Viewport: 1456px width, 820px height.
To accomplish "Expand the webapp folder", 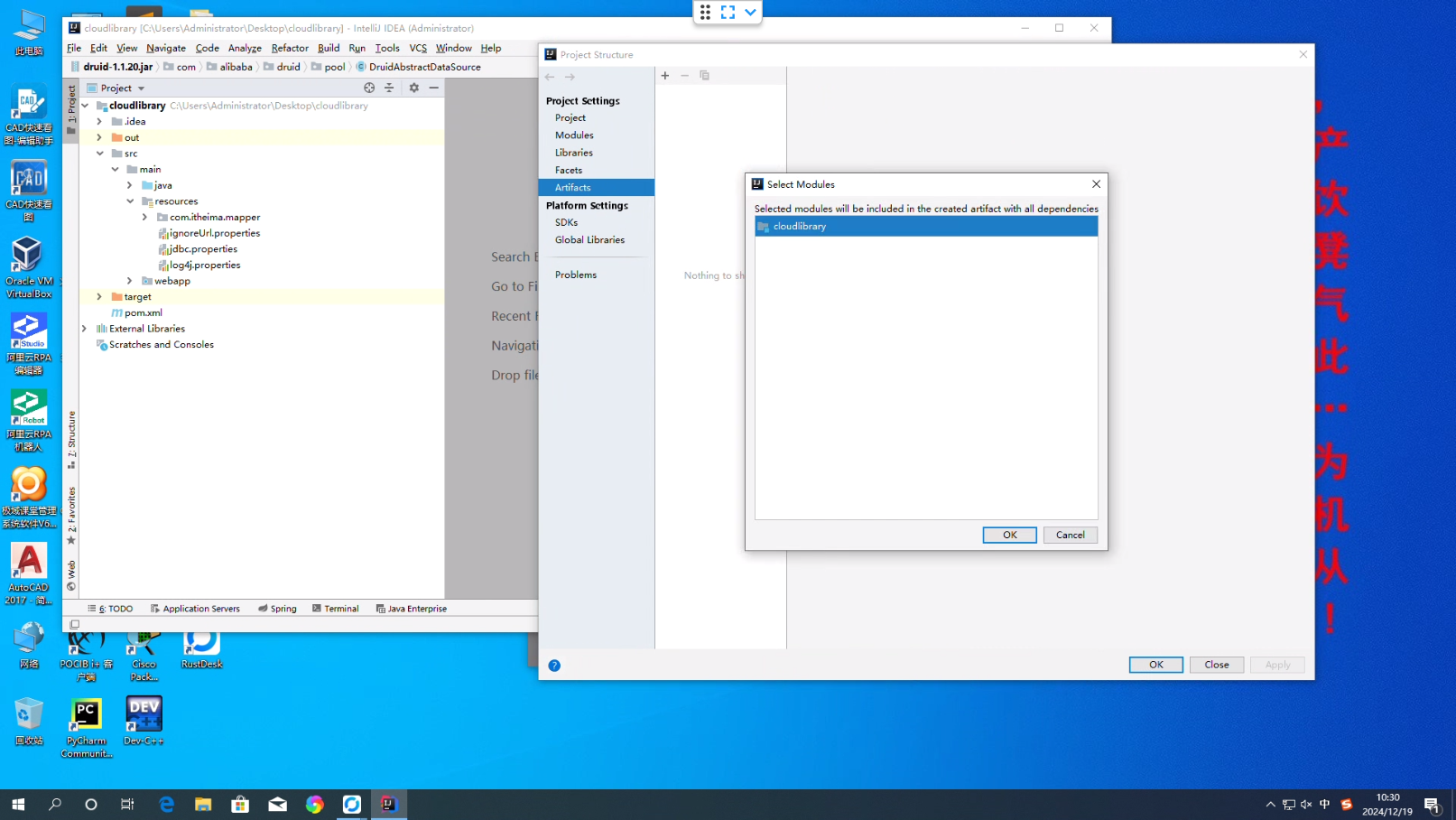I will (130, 281).
